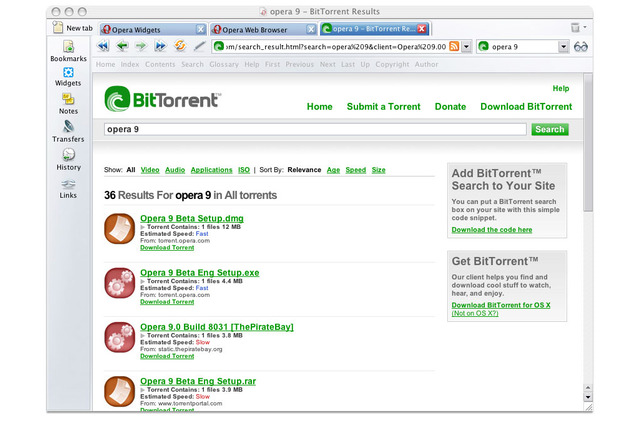Click the glasses icon beside search box
640x426 pixels.
pyautogui.click(x=580, y=47)
